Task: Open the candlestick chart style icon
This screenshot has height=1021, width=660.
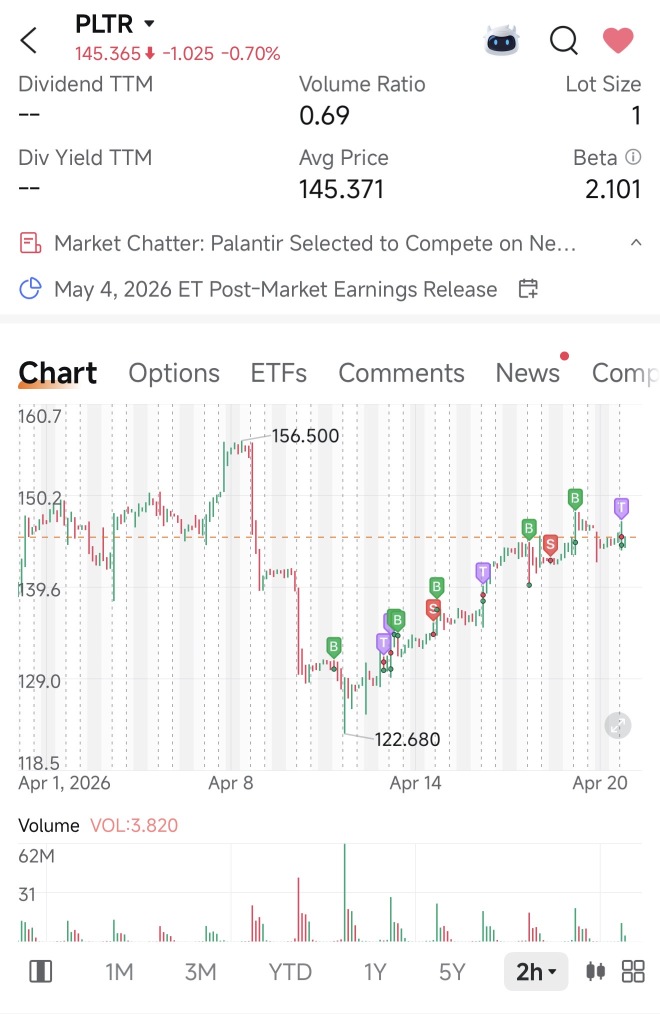Action: (595, 972)
